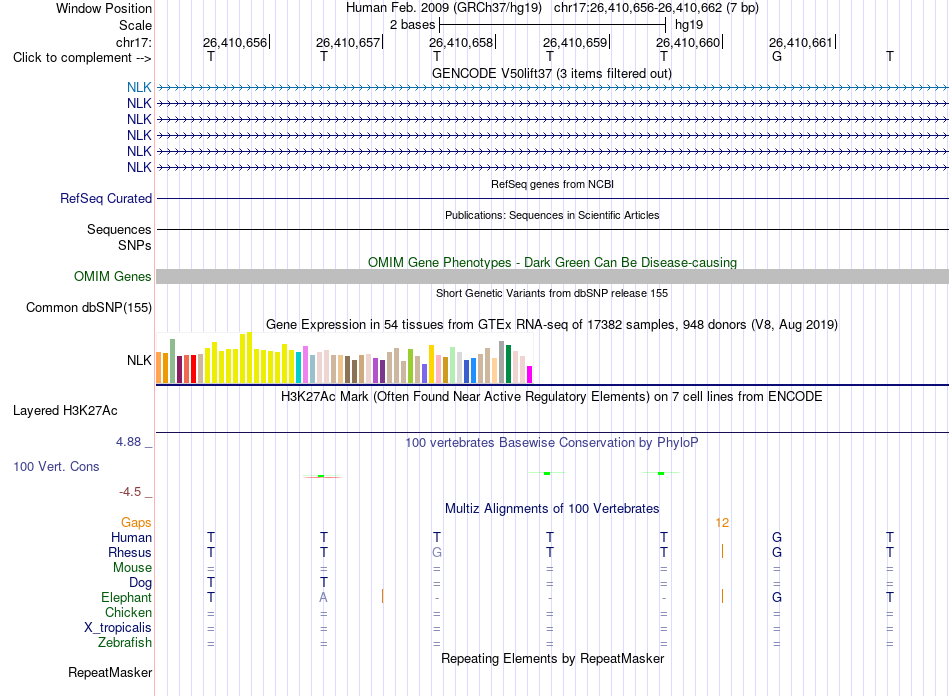The width and height of the screenshot is (950, 696).
Task: Click the Sequences track label
Action: [119, 229]
